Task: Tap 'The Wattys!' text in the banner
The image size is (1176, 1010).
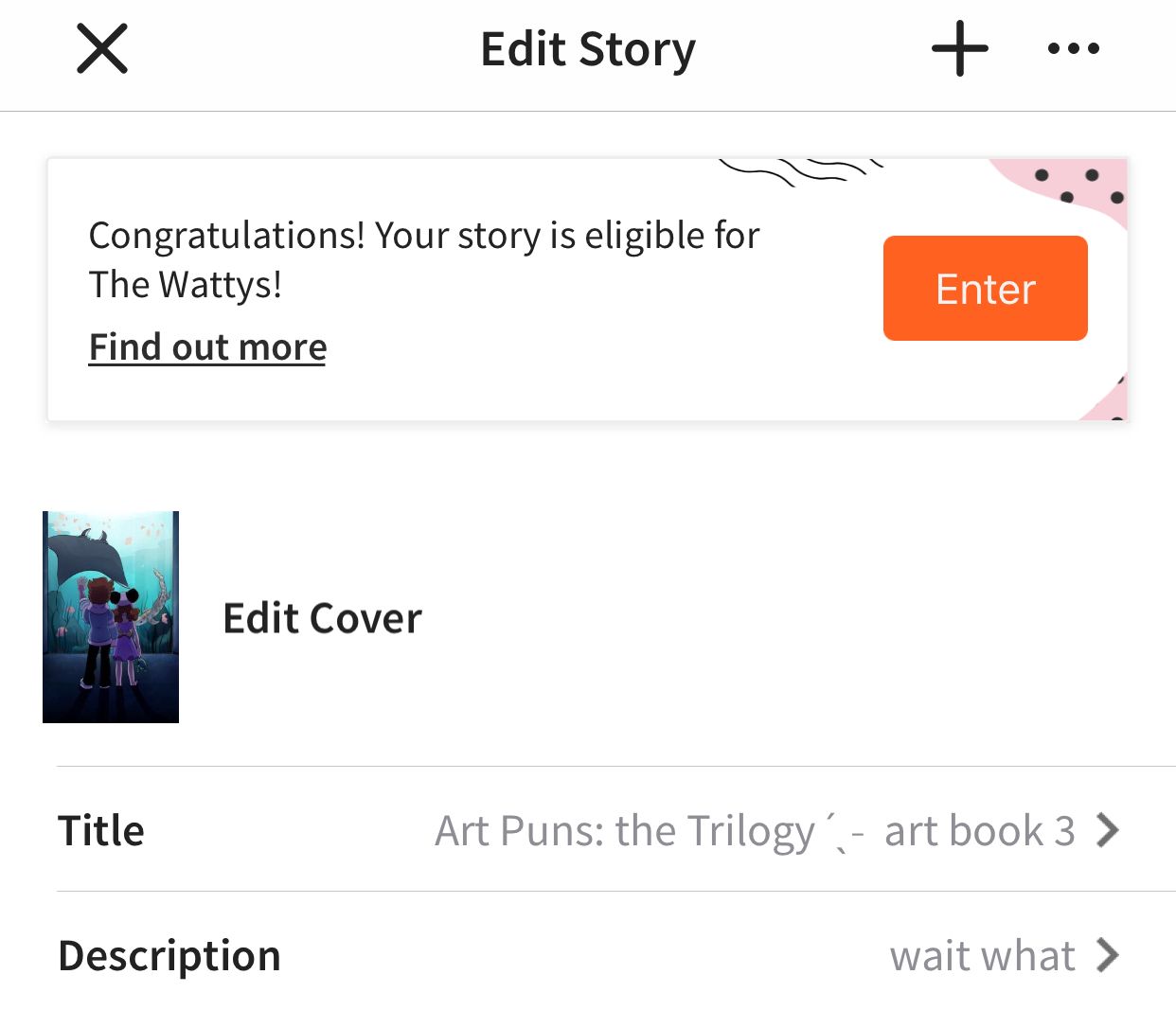Action: coord(186,285)
